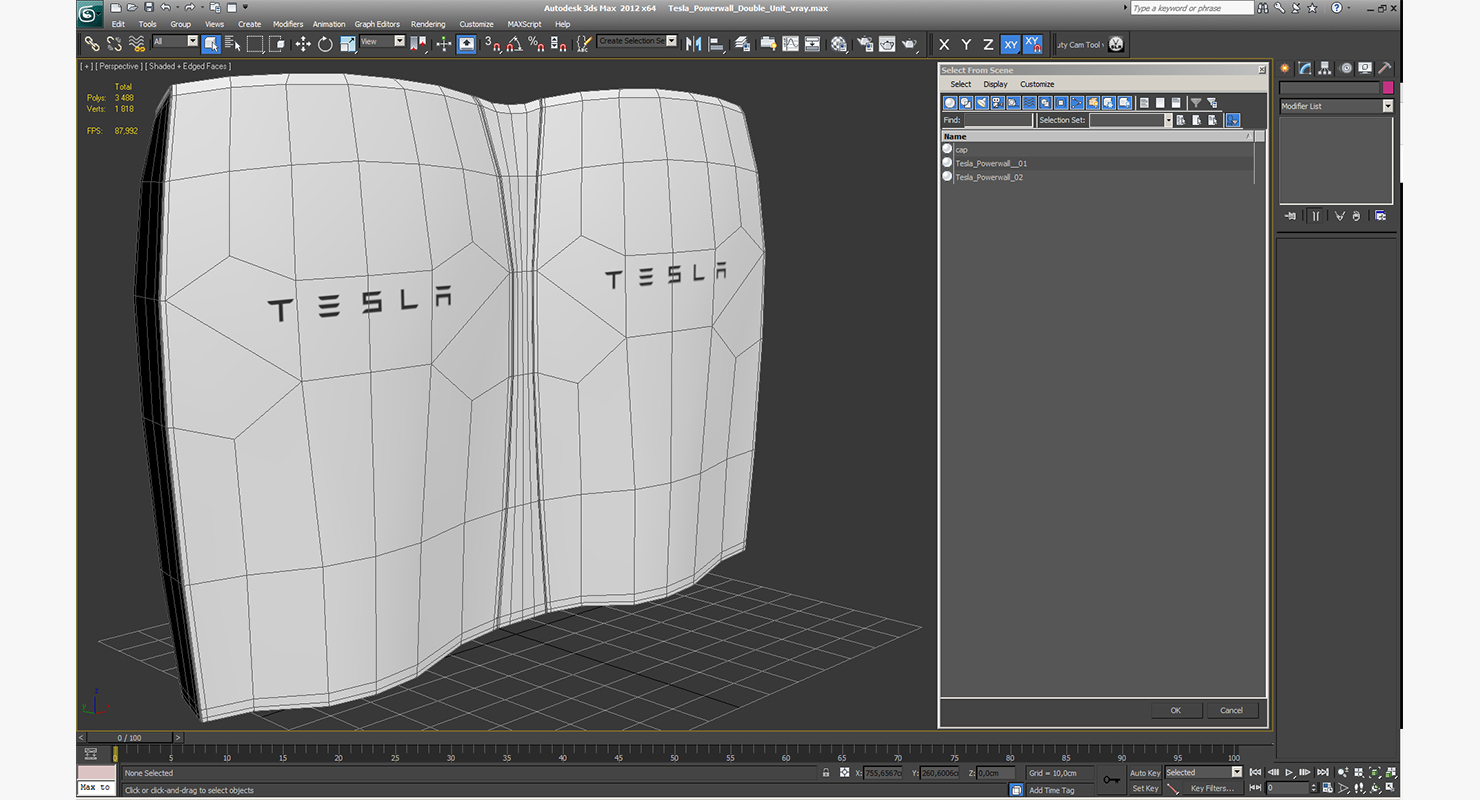
Task: Open the Select by Name tool
Action: [x=233, y=44]
